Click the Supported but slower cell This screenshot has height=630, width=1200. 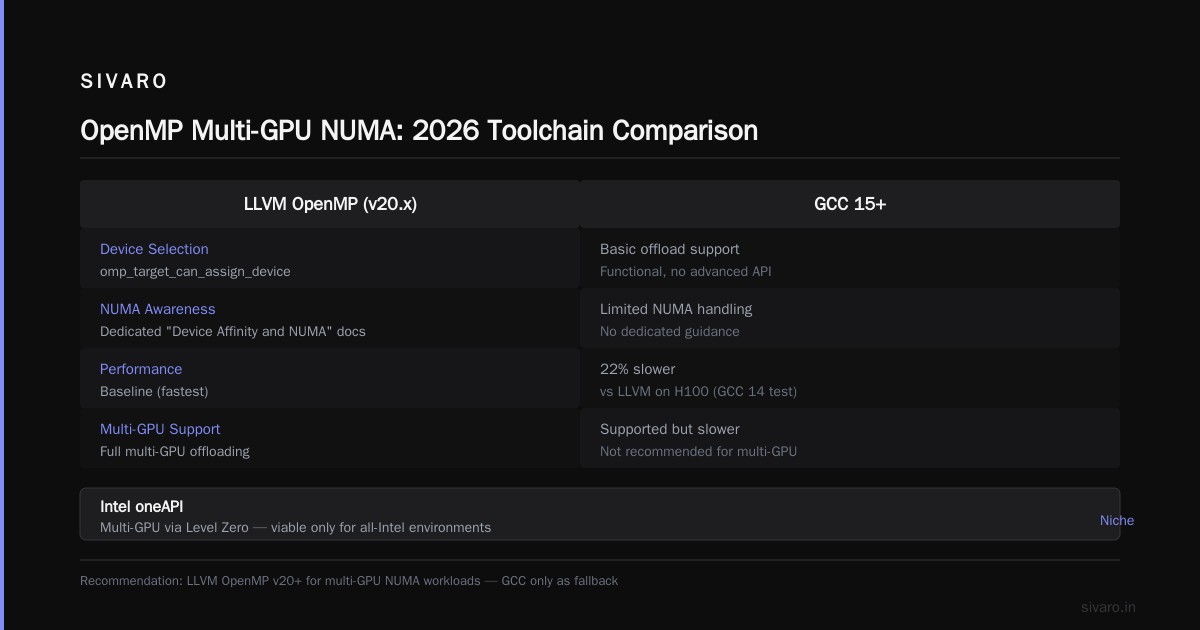850,439
